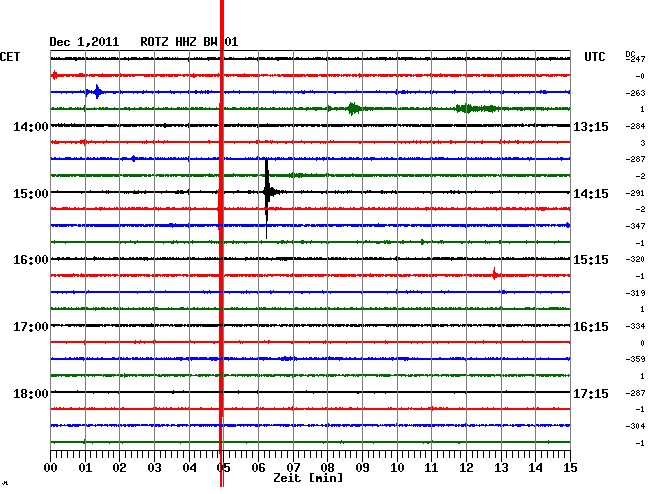Select the "15:00" CET time label
Image resolution: width=650 pixels, height=494 pixels.
pyautogui.click(x=31, y=194)
